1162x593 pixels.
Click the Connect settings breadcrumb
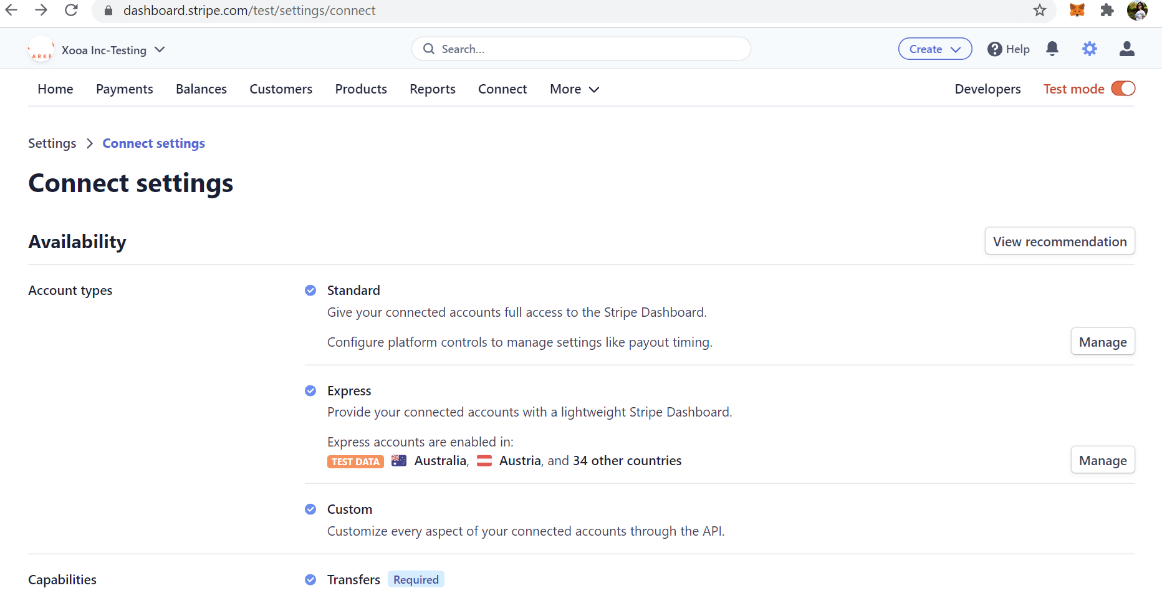click(x=153, y=143)
